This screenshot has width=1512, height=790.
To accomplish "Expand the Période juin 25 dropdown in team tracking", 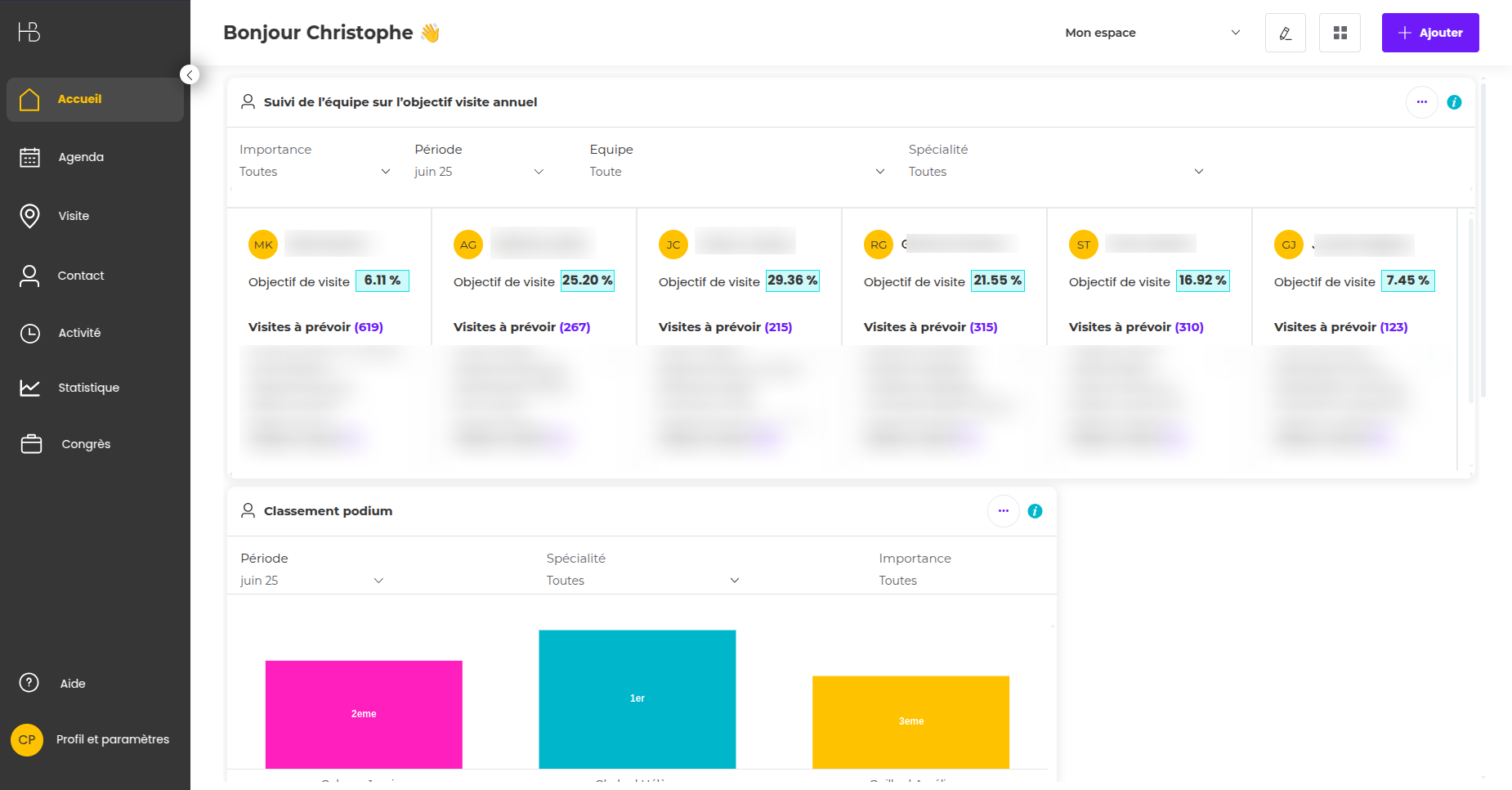I will (479, 172).
